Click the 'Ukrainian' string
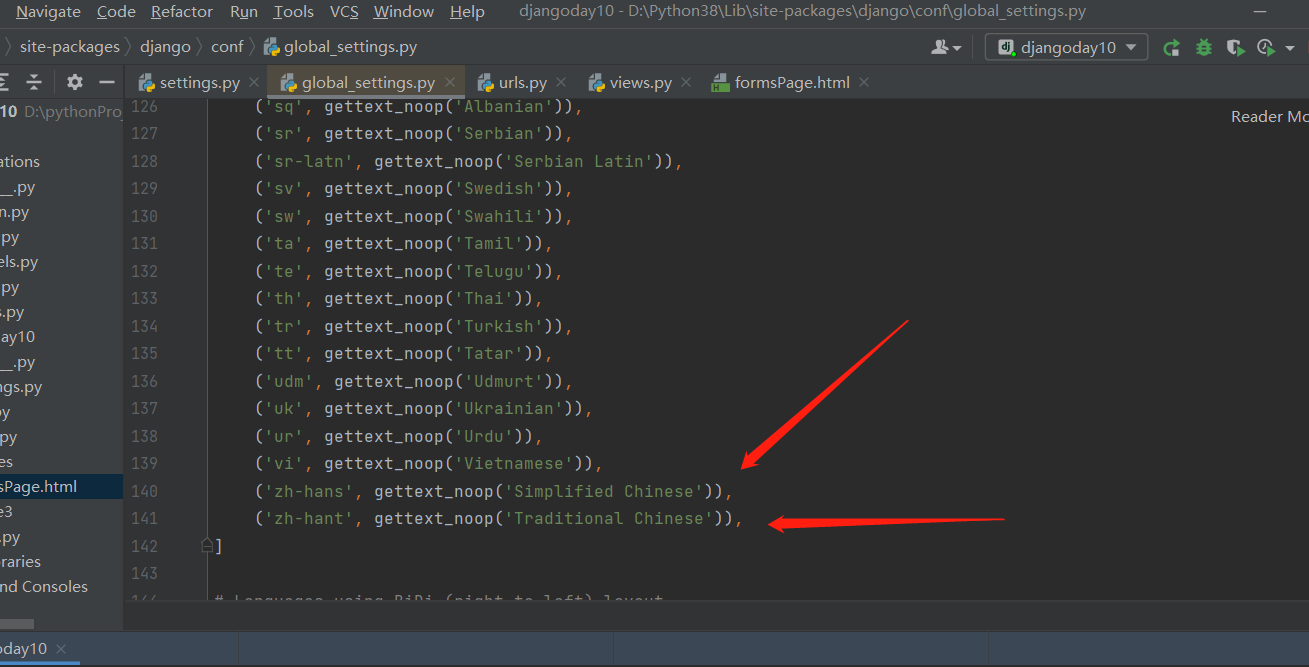 pos(508,408)
